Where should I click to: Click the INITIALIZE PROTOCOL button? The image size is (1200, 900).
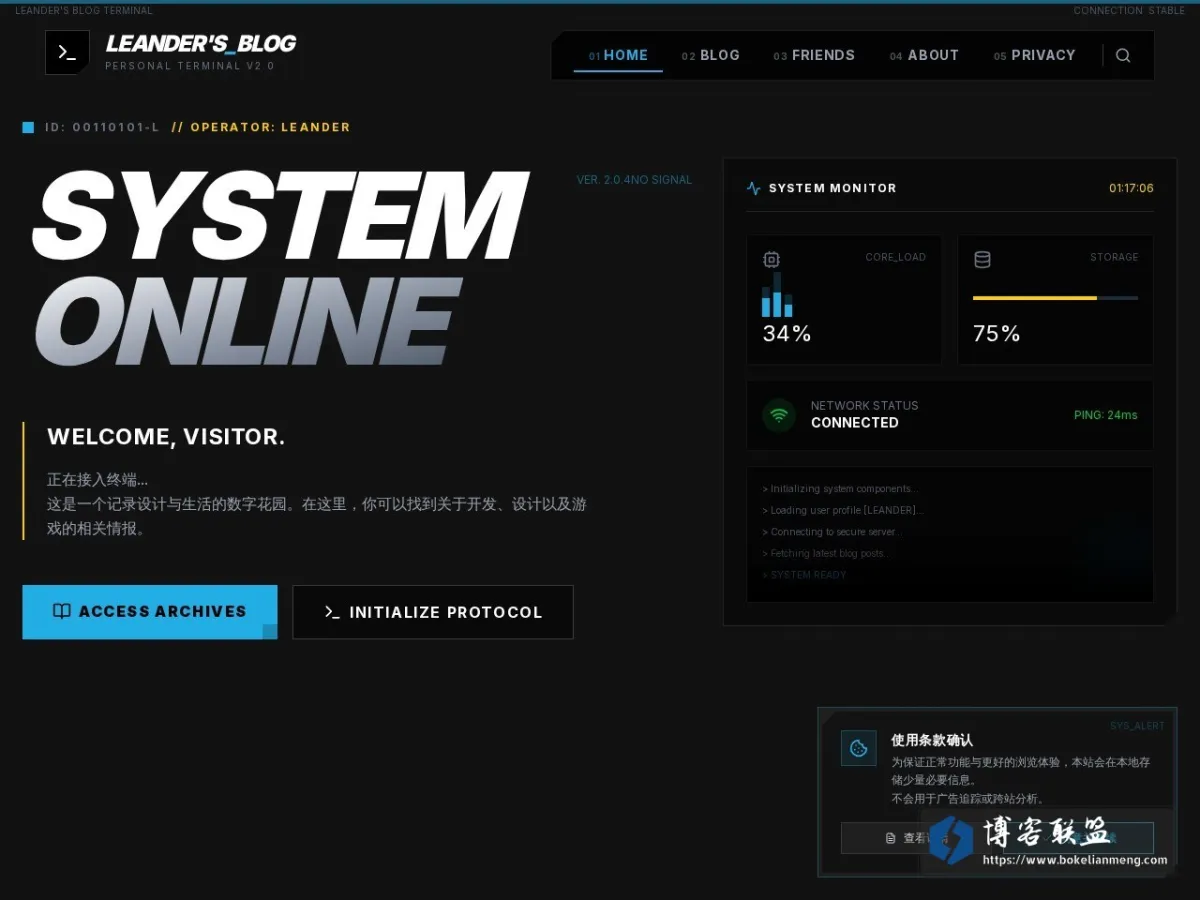click(x=433, y=612)
